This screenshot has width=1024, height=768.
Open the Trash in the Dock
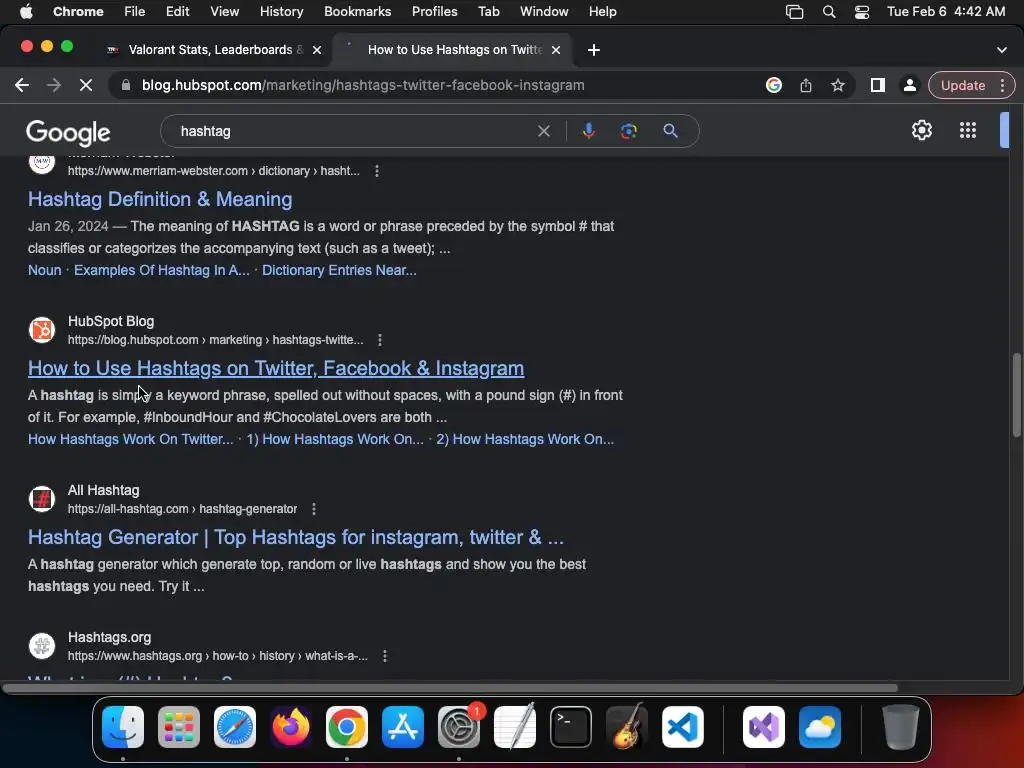tap(901, 727)
